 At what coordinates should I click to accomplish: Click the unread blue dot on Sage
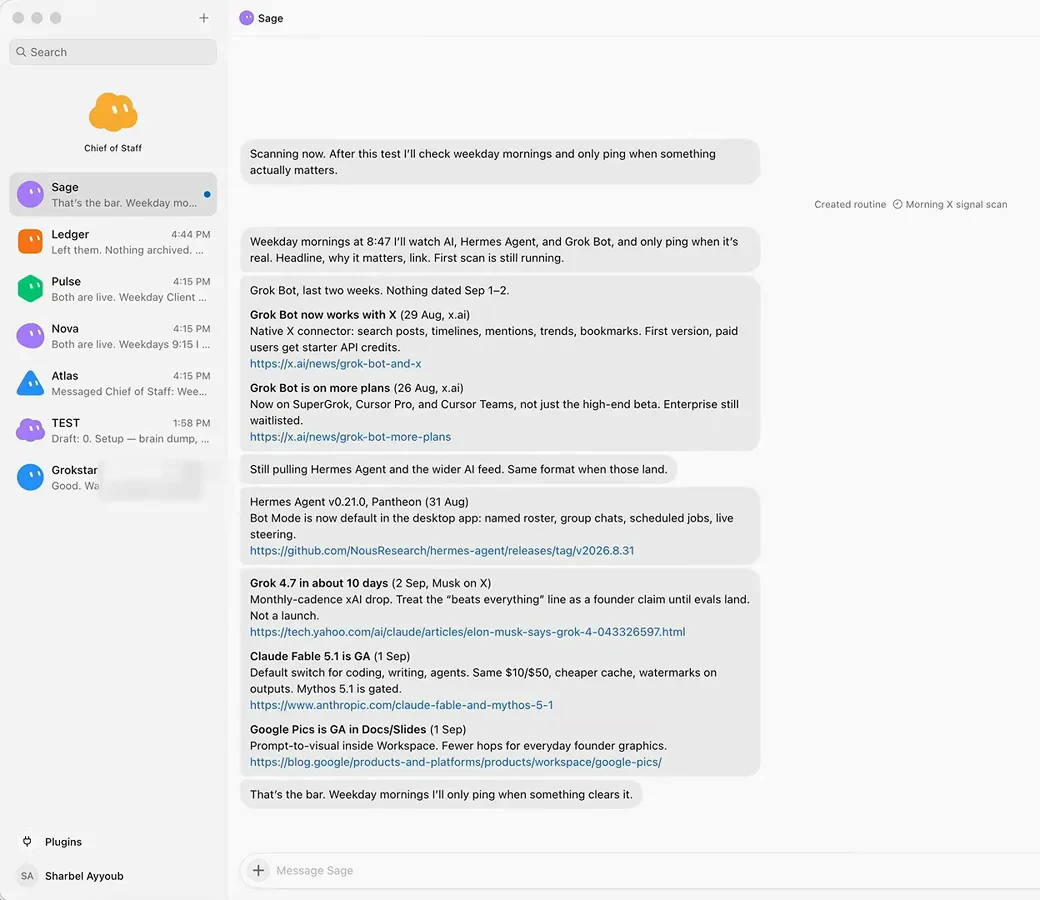coord(208,194)
